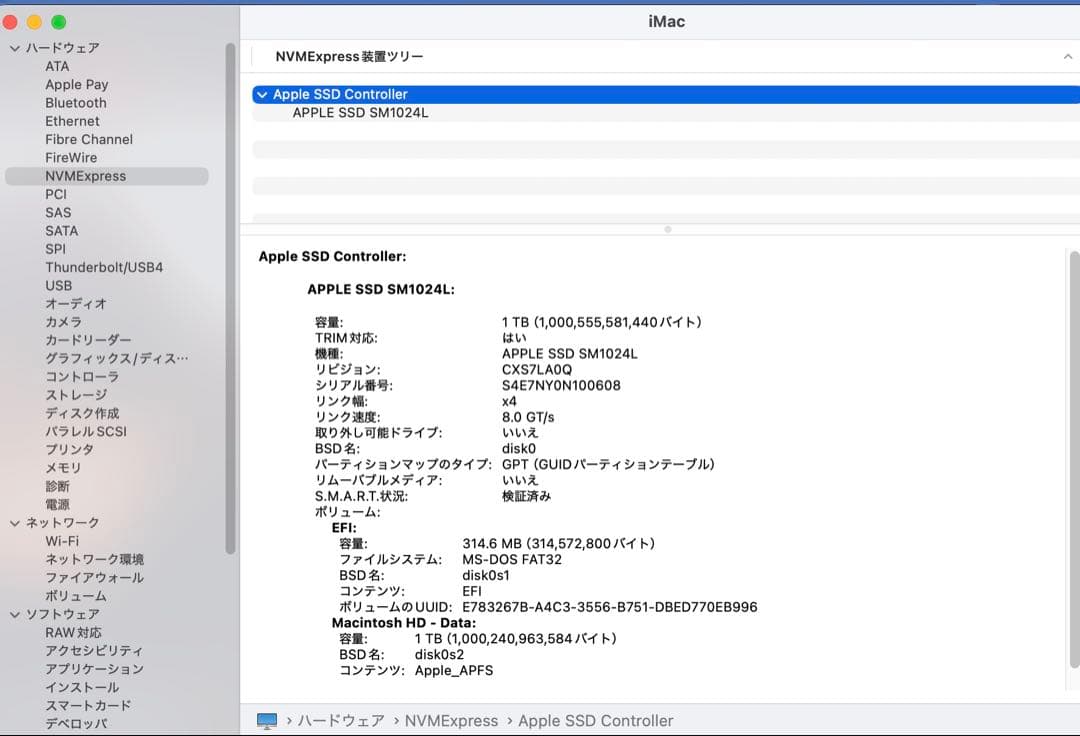Select アクセシビリティ in the sidebar
The height and width of the screenshot is (736, 1080).
click(x=94, y=651)
